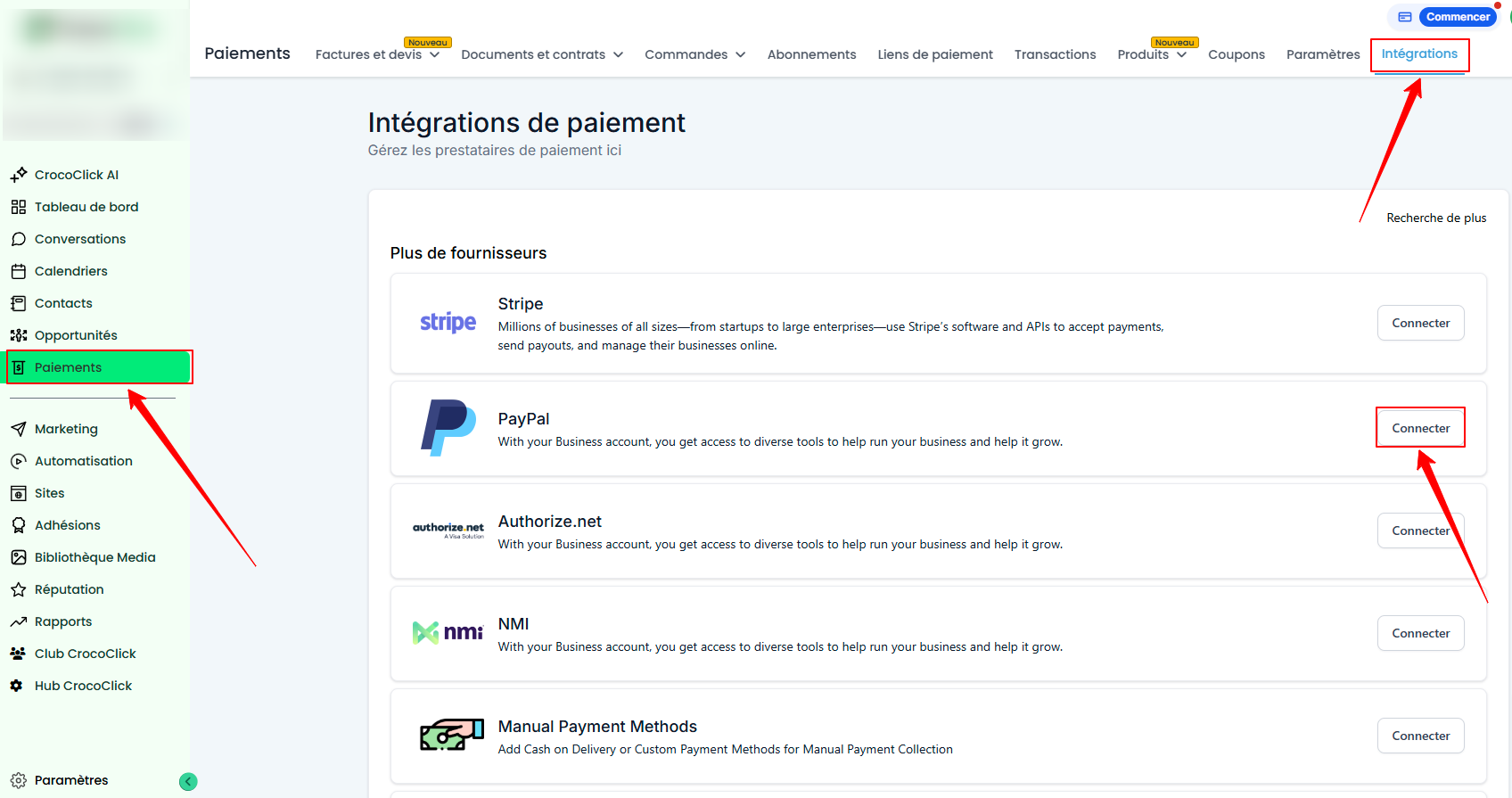Open the Abonnements tab
The image size is (1512, 798).
click(812, 54)
